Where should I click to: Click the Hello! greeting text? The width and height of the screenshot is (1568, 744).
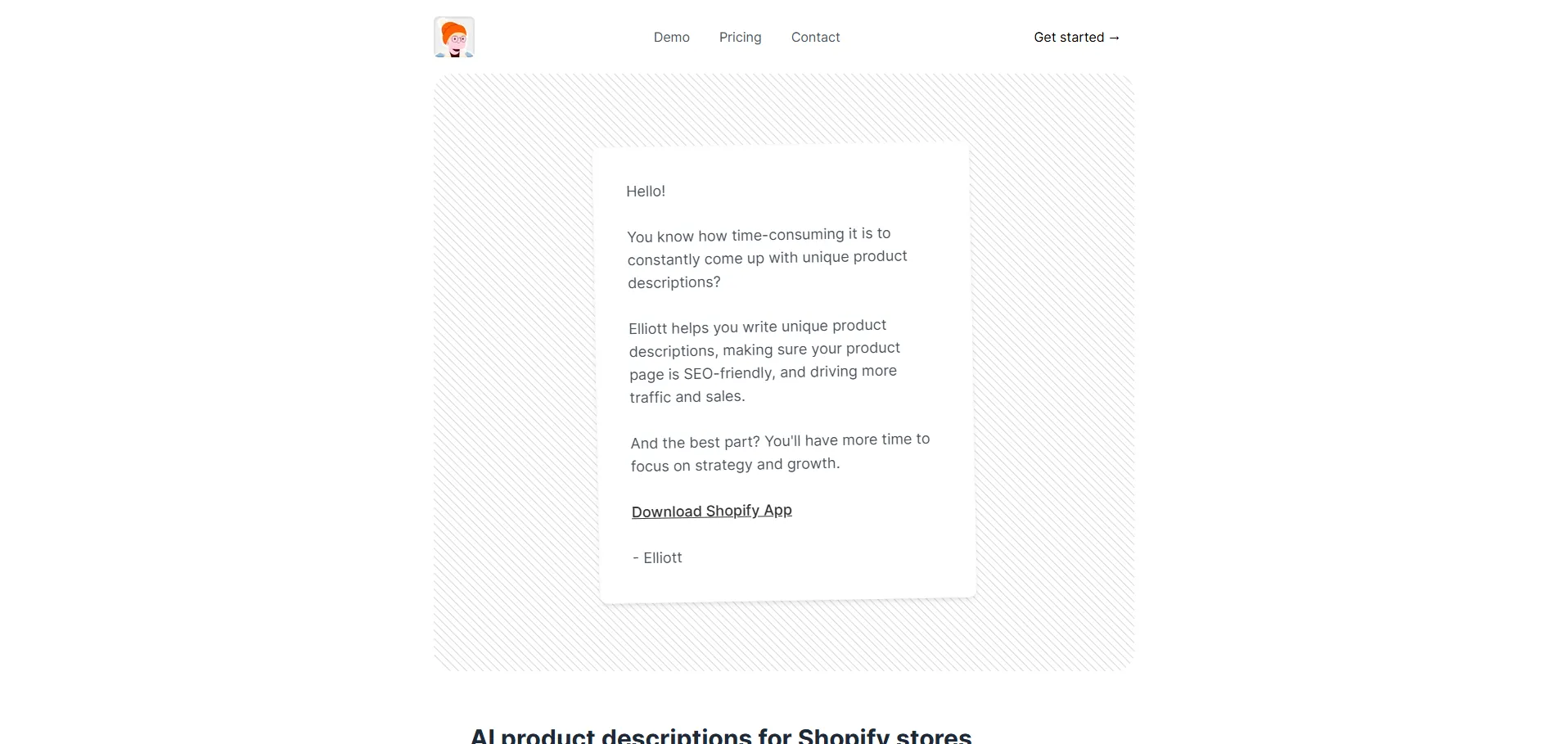[x=646, y=192]
